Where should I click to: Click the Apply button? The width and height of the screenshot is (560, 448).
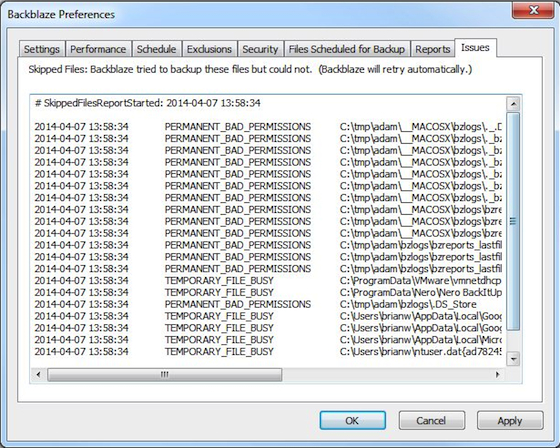coord(510,420)
